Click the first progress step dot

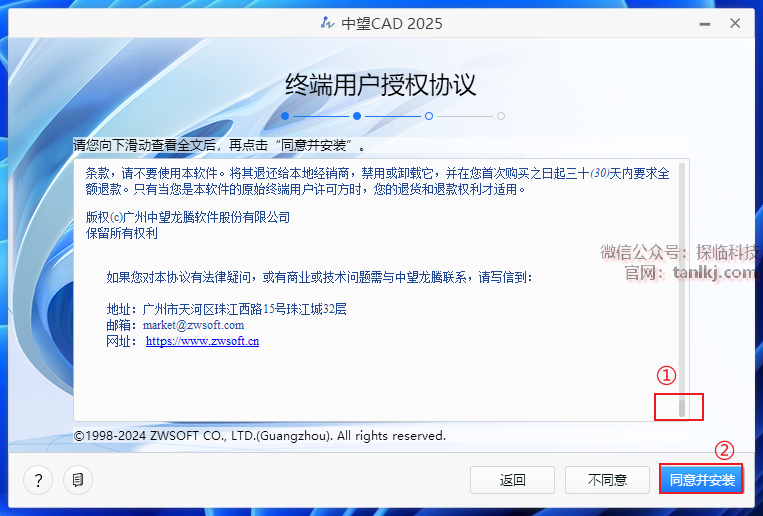(x=285, y=116)
